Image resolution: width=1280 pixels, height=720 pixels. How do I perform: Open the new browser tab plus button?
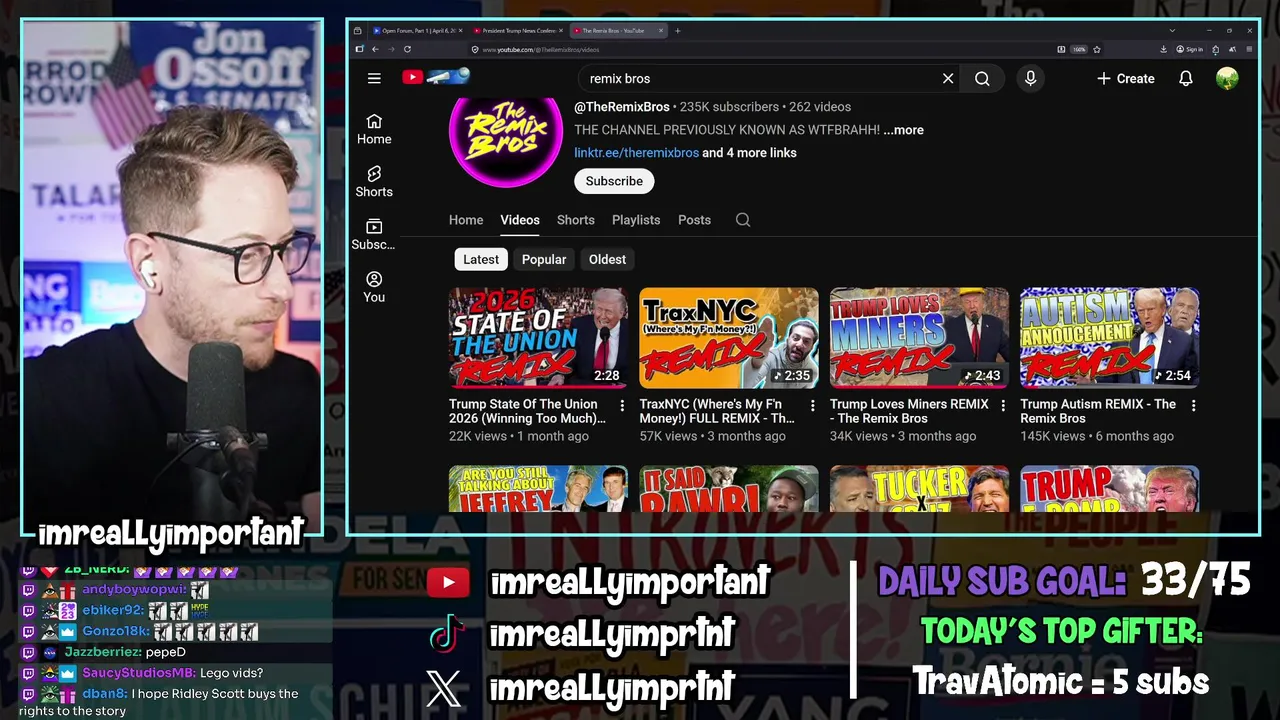(x=677, y=31)
